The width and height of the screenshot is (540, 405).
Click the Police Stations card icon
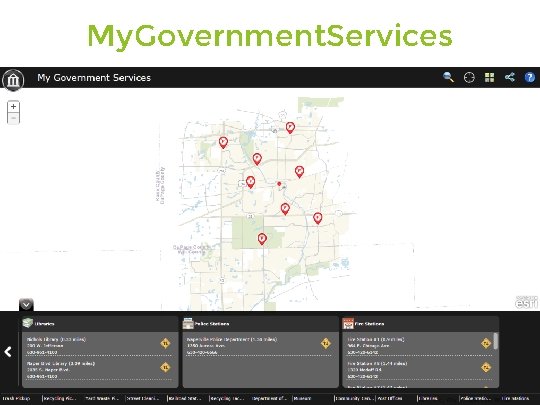coord(188,323)
